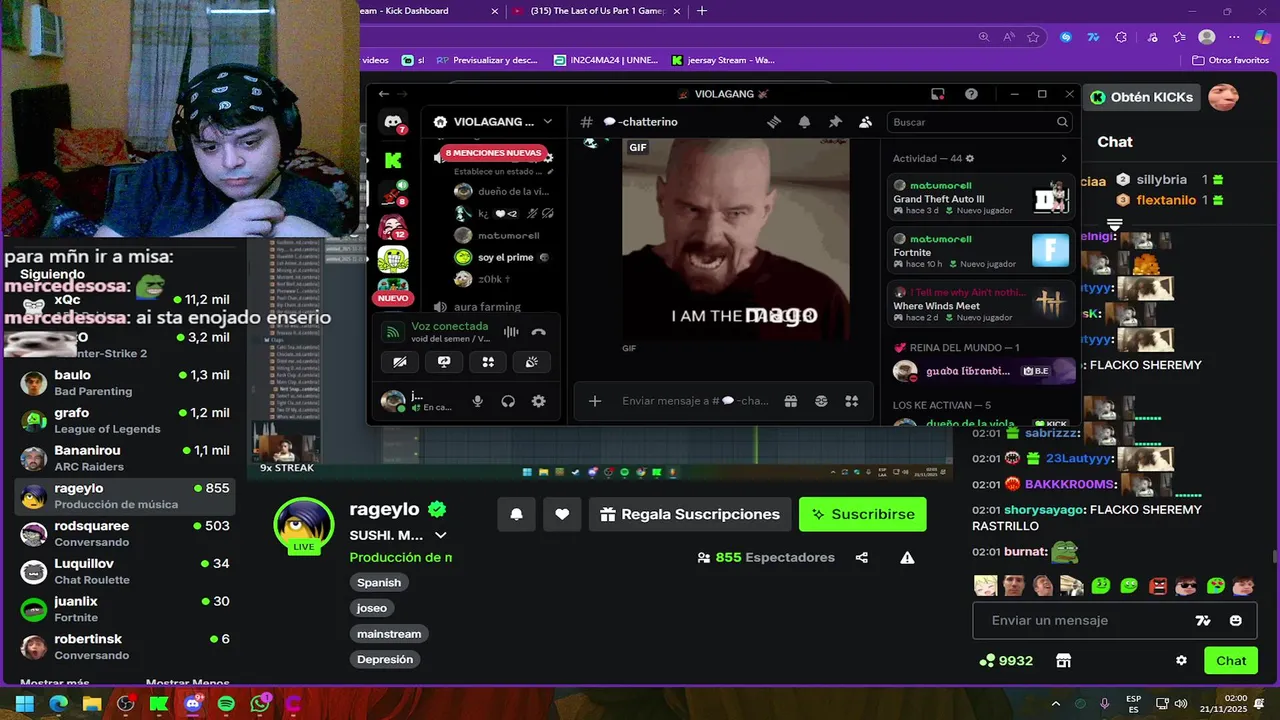The height and width of the screenshot is (720, 1280).
Task: Click Obtén KICKs button
Action: point(1141,97)
